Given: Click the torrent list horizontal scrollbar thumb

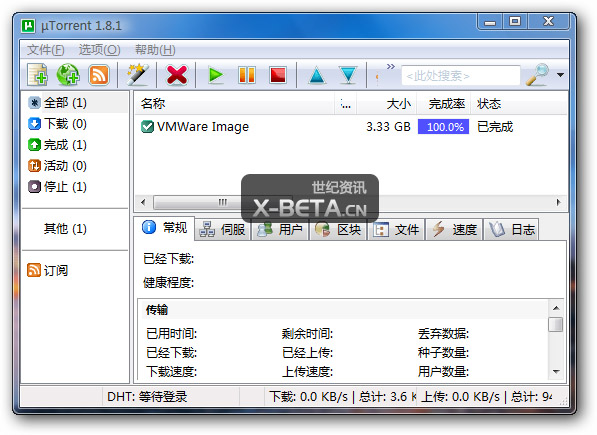Looking at the screenshot, I should click(x=223, y=202).
